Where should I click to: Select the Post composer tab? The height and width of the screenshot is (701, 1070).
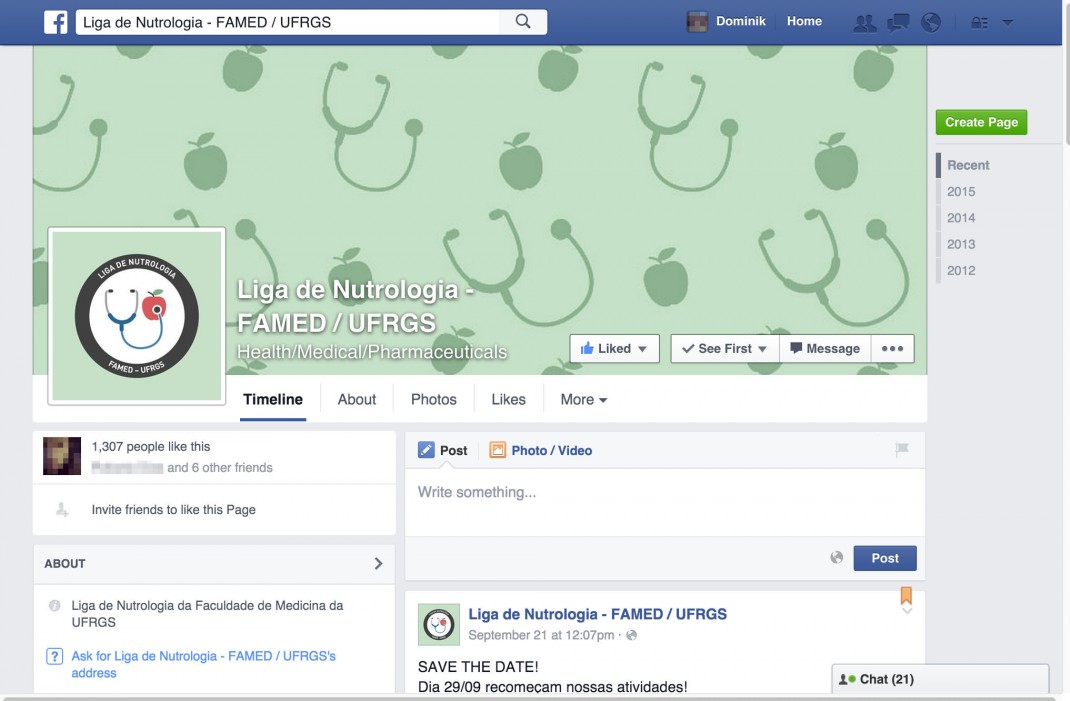[x=443, y=450]
